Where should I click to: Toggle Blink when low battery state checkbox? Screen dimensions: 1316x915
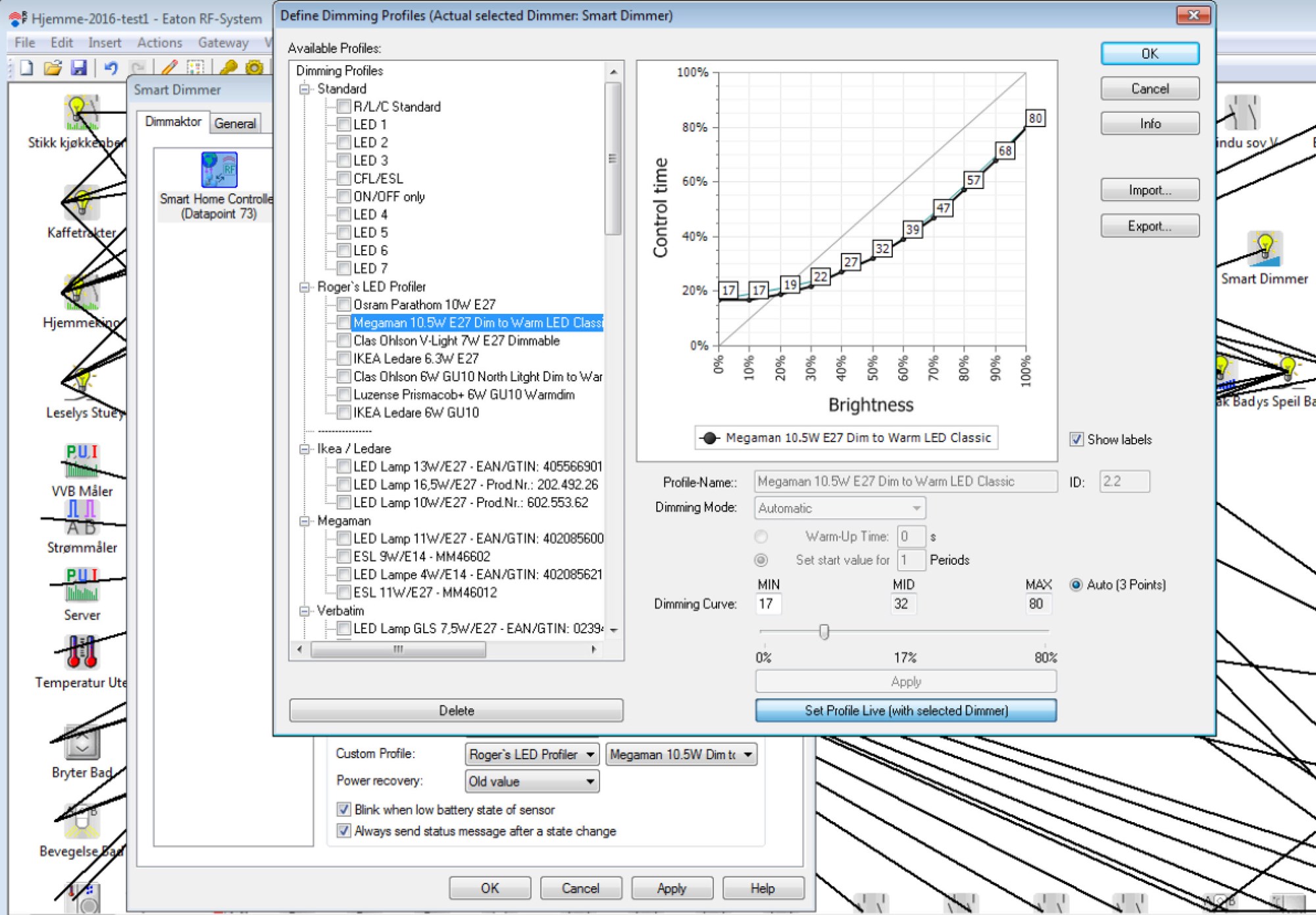tap(343, 809)
